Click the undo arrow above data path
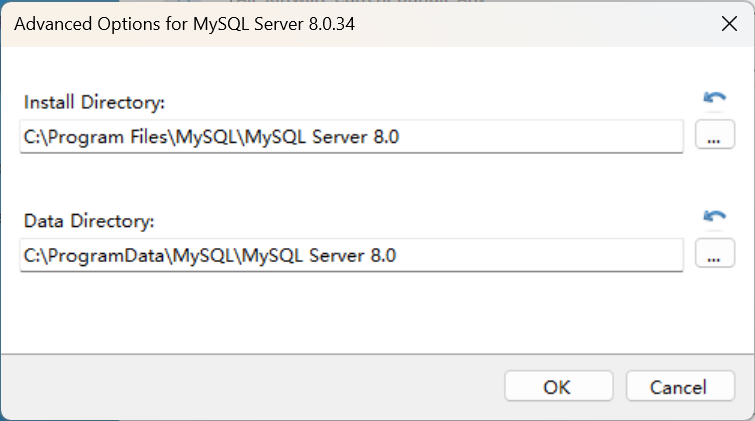The height and width of the screenshot is (421, 755). coord(714,216)
